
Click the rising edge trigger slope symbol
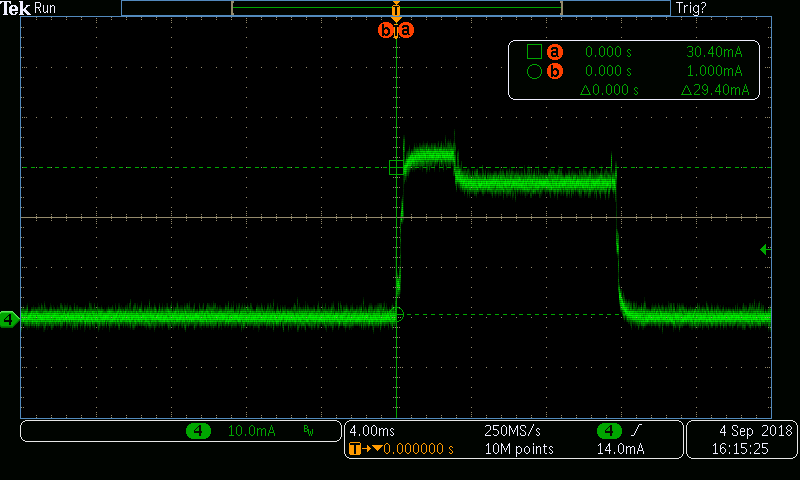tap(634, 431)
